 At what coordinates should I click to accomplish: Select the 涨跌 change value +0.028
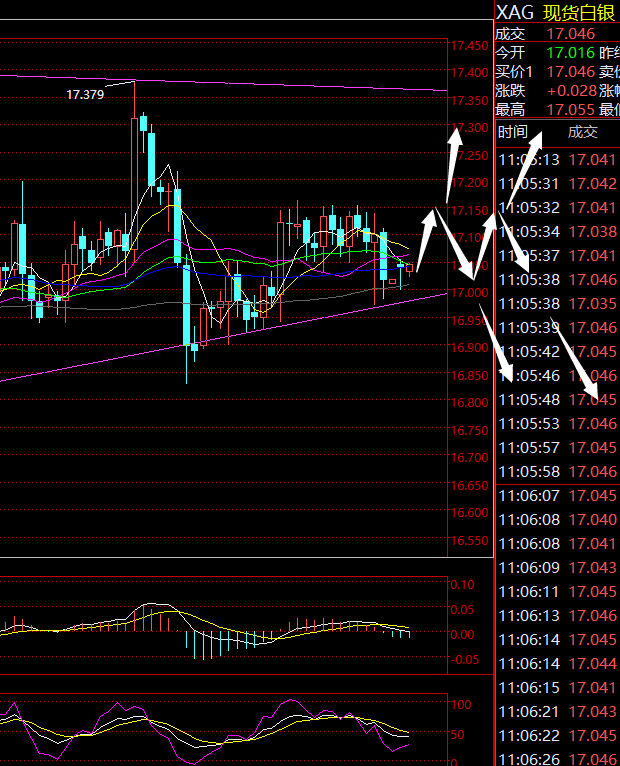tap(572, 91)
